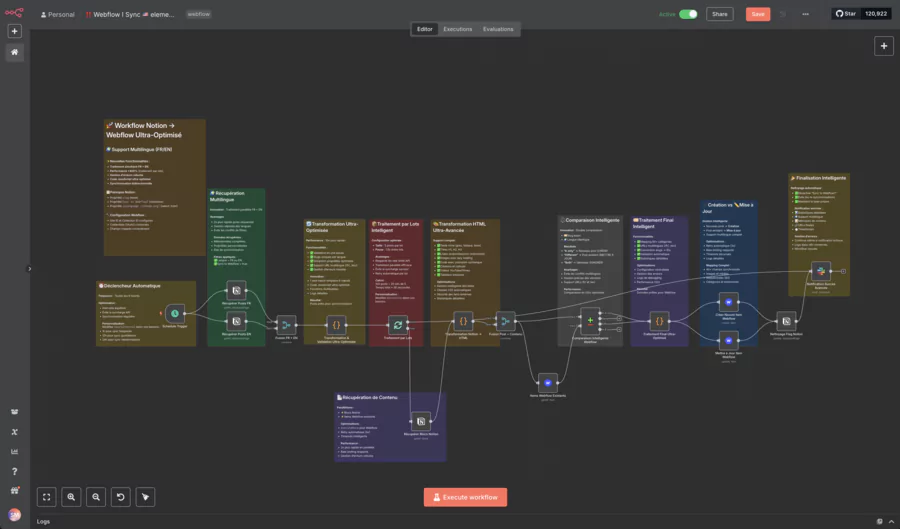Click the webflow tag chip

click(199, 14)
